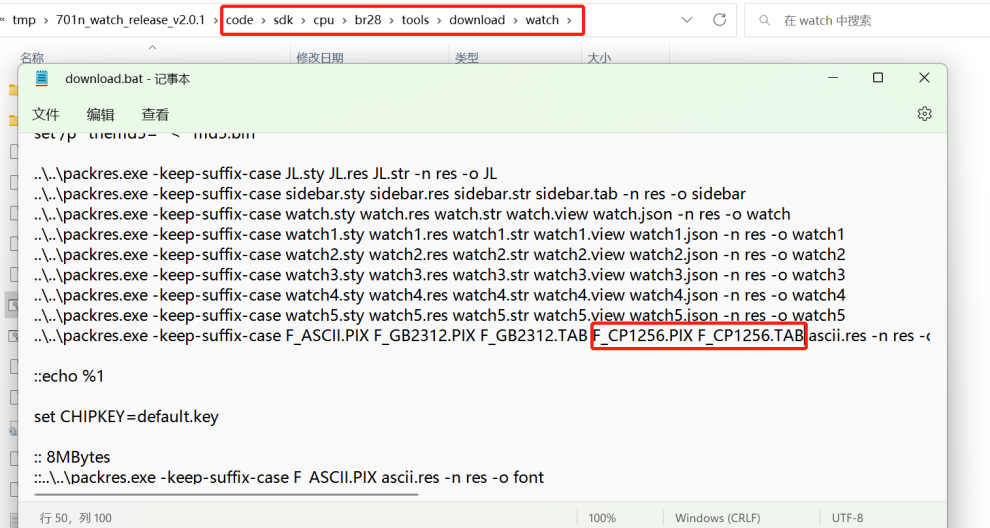The width and height of the screenshot is (990, 528).
Task: Expand the chevron after 'br28' breadcrumb
Action: coord(391,20)
